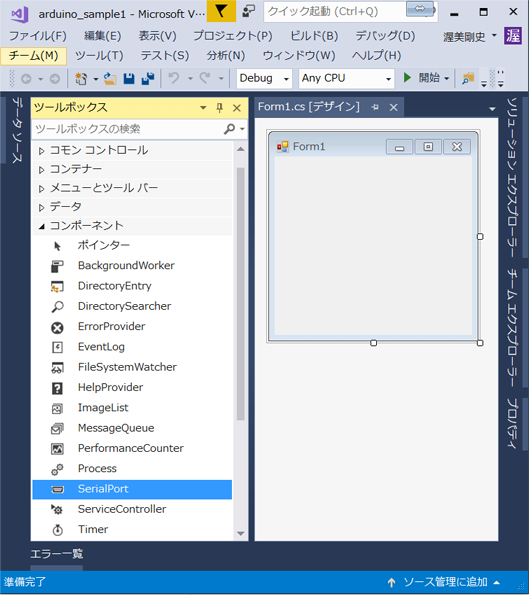
Task: Open the プロパティ side tab
Action: [x=512, y=424]
